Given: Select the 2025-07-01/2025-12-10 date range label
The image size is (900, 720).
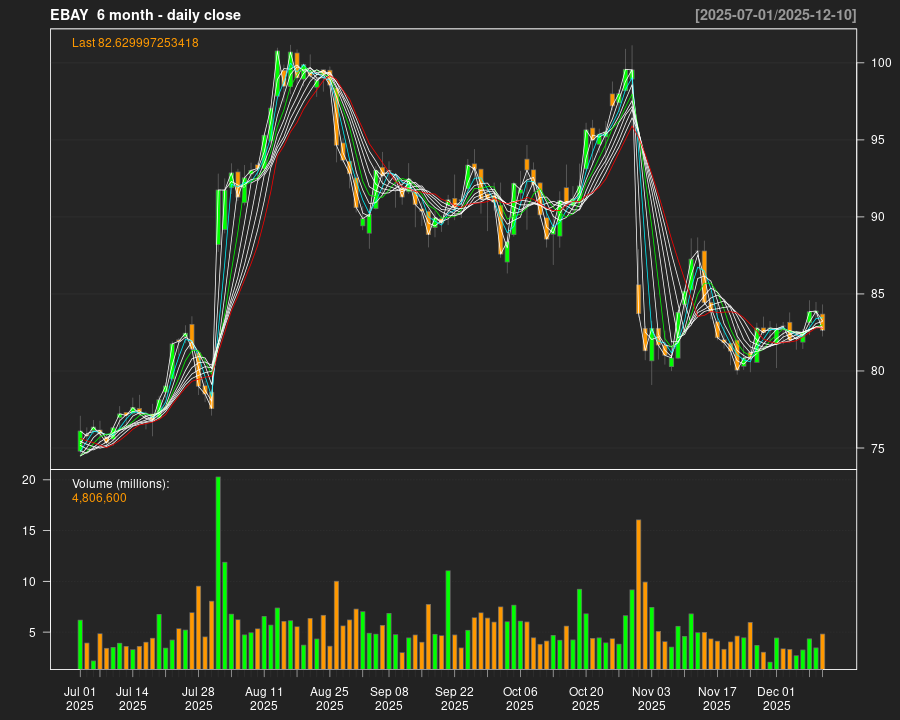Looking at the screenshot, I should pos(775,15).
